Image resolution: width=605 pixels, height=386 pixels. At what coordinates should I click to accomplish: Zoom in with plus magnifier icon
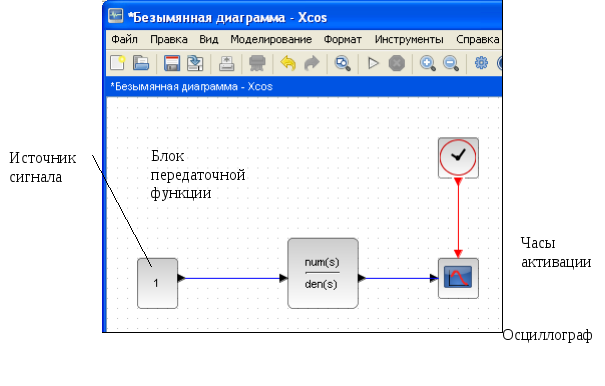tap(428, 63)
